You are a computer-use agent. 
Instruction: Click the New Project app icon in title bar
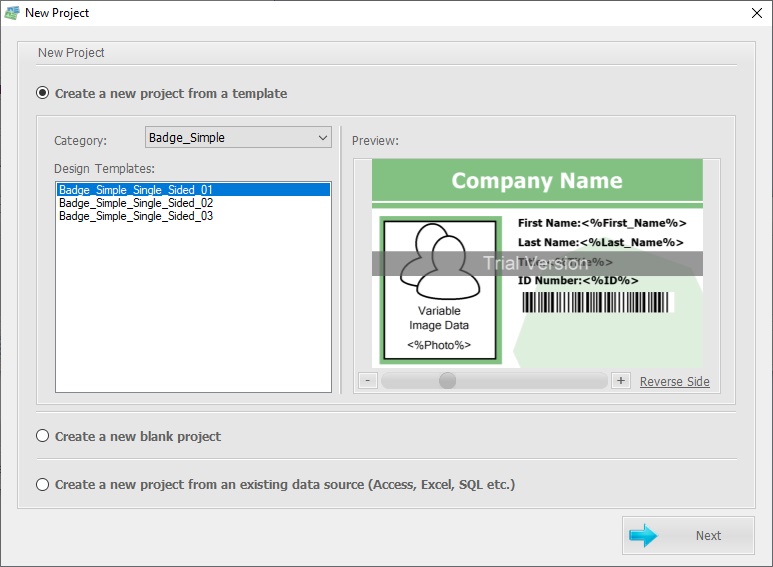tap(12, 13)
